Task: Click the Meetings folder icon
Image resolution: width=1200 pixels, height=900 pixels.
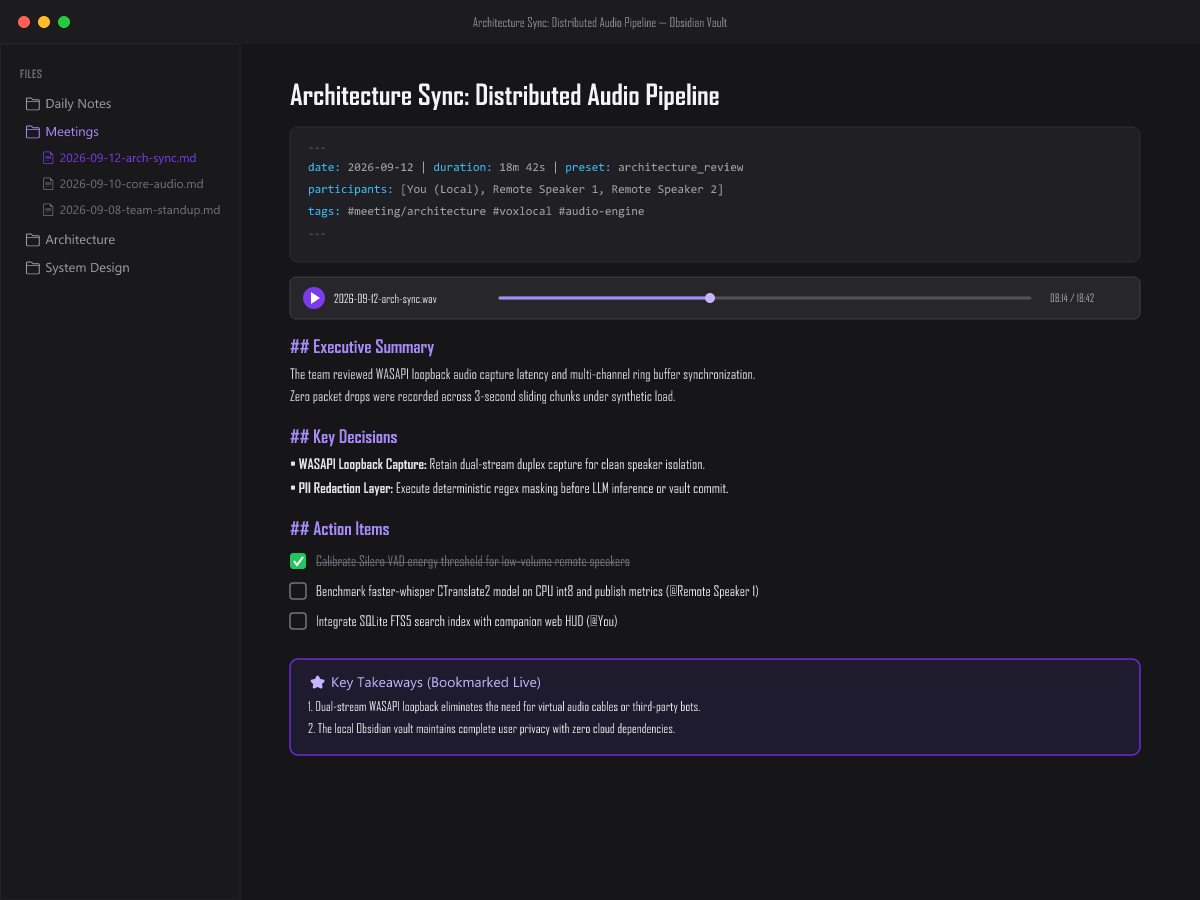Action: (33, 132)
